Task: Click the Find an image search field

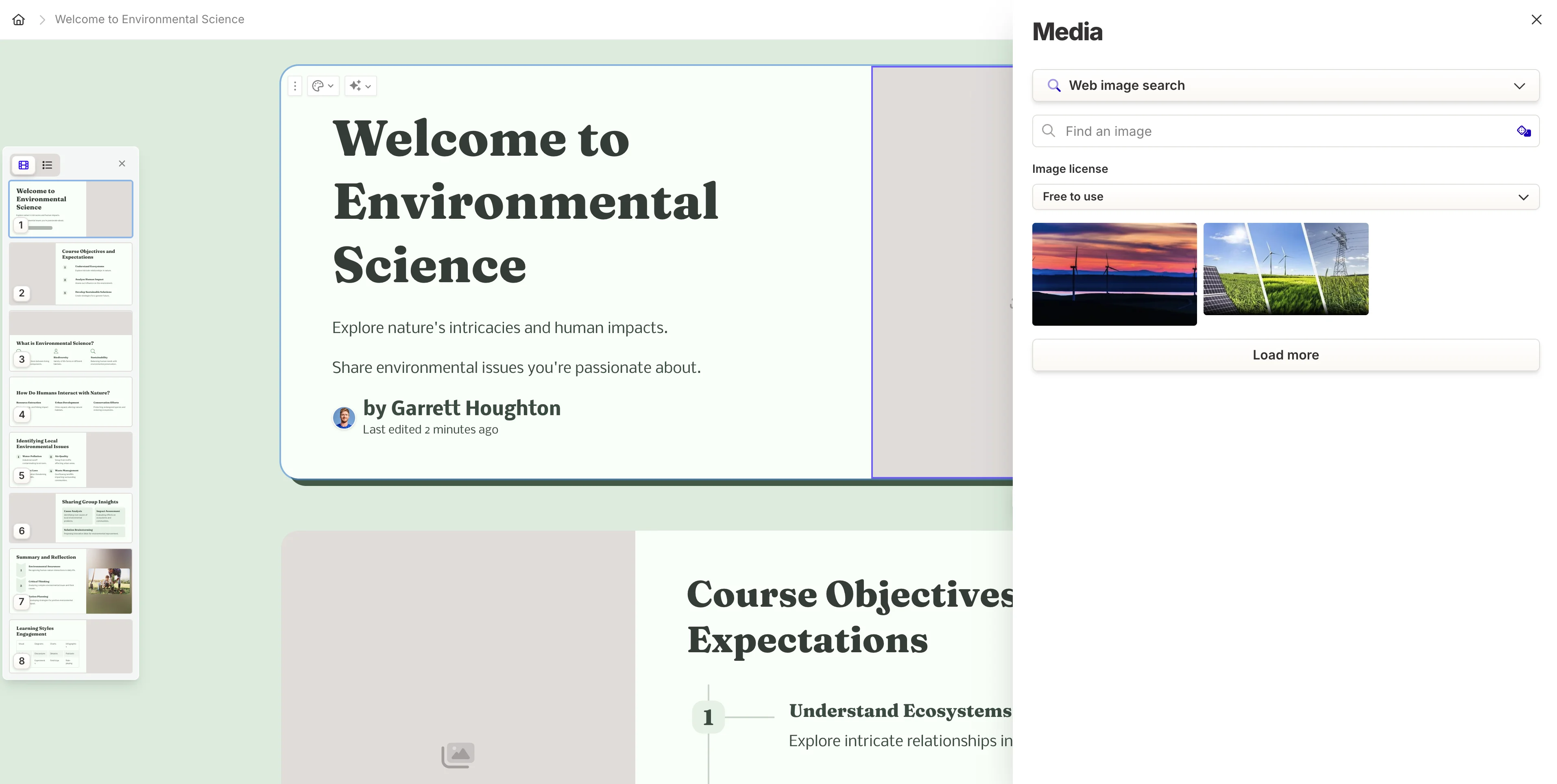Action: click(1276, 131)
